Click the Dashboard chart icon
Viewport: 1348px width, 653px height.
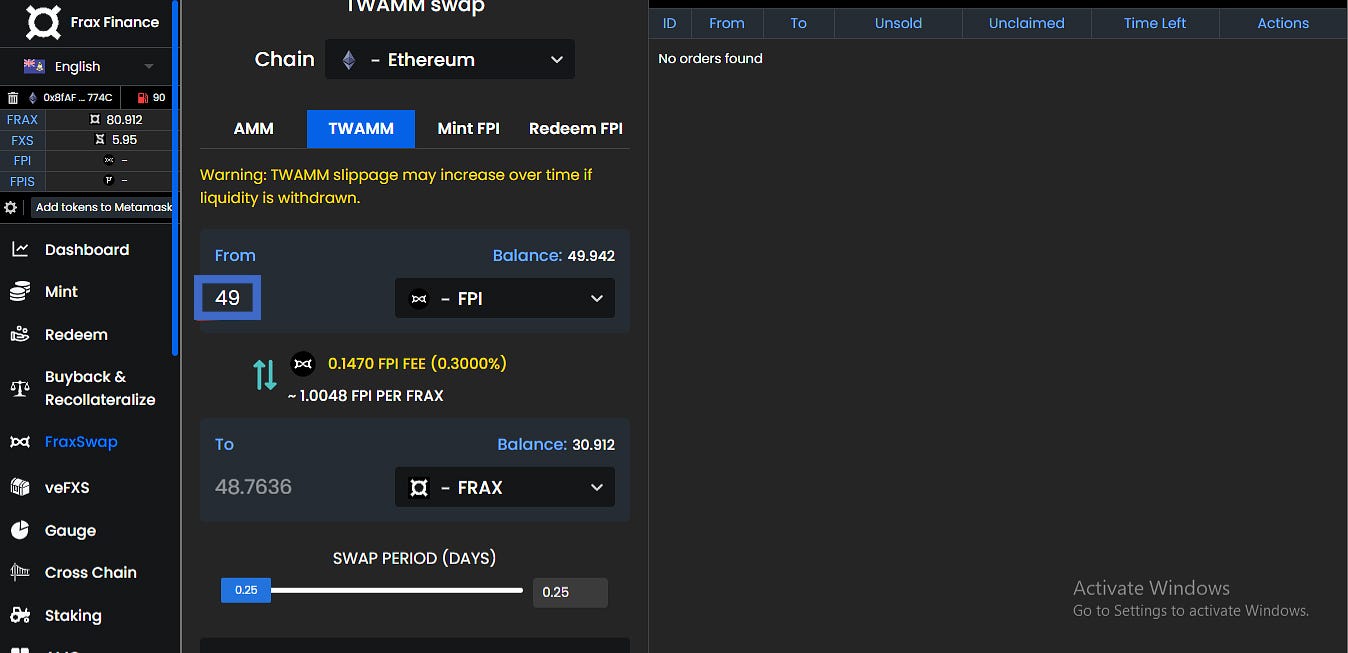[x=20, y=249]
